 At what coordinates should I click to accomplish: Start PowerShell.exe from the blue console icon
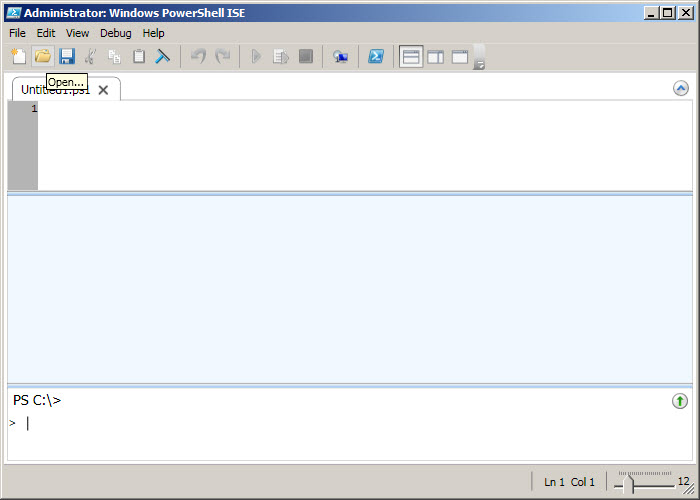[376, 56]
